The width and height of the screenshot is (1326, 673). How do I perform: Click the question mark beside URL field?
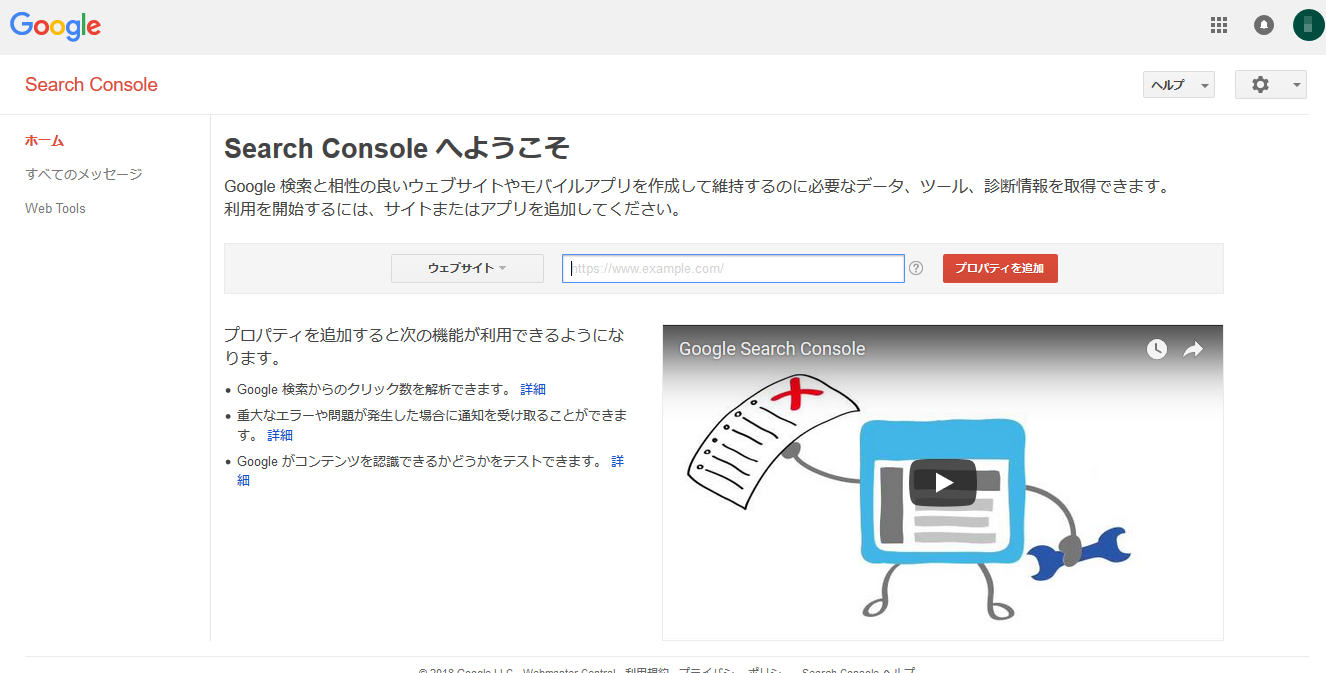(x=916, y=268)
